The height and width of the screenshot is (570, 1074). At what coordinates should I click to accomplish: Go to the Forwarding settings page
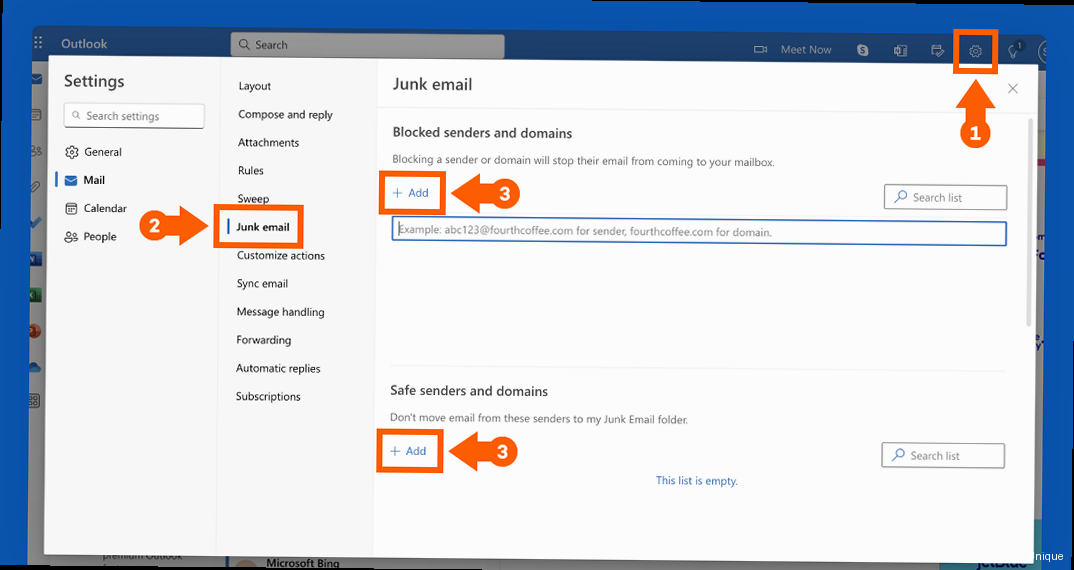click(263, 340)
